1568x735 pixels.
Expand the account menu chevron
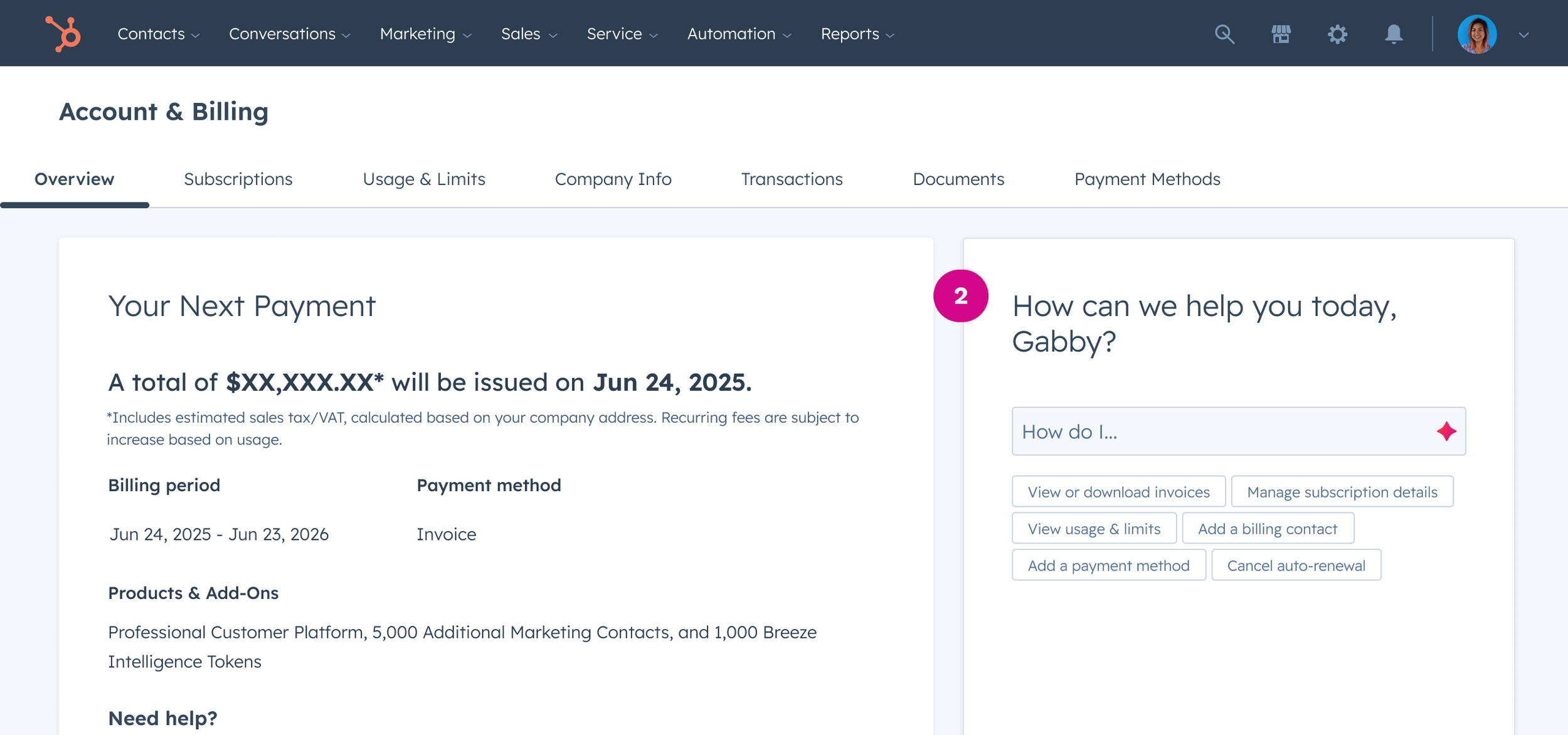1524,35
